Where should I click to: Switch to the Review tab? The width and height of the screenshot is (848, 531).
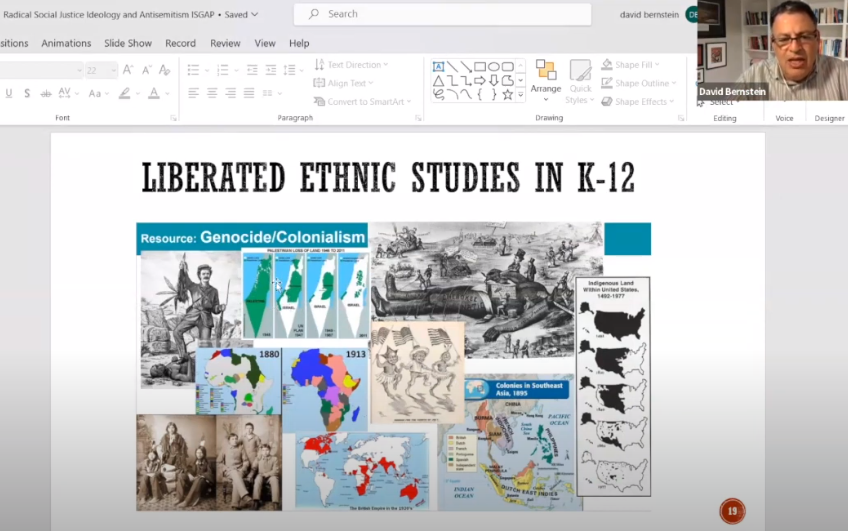(x=225, y=43)
